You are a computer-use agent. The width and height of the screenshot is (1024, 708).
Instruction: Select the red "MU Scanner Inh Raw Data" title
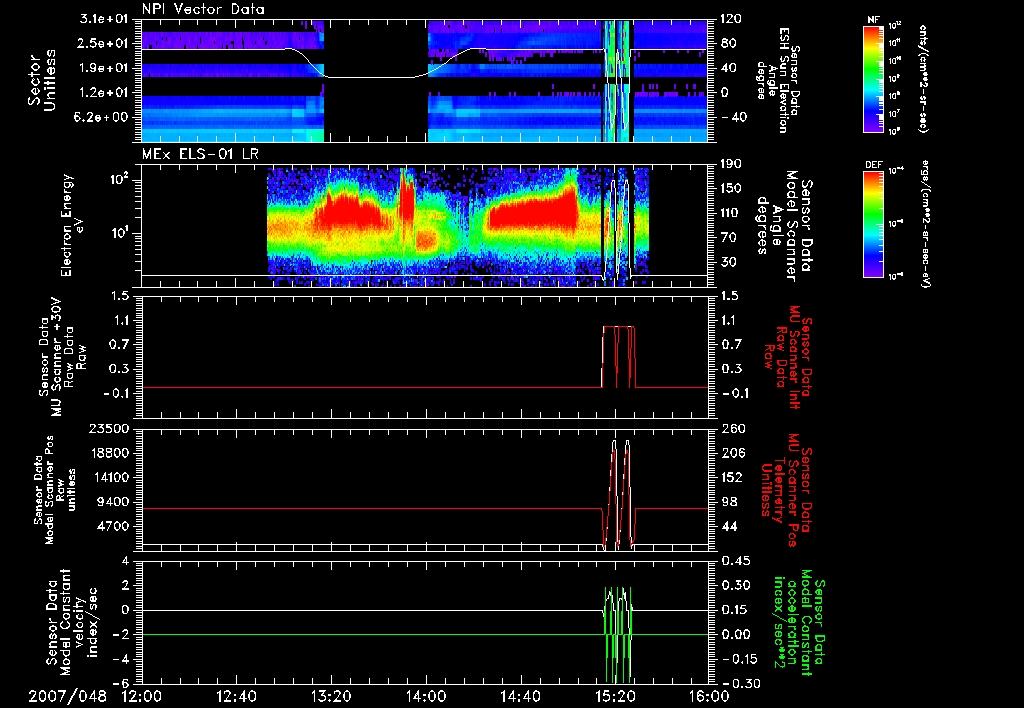pyautogui.click(x=787, y=357)
